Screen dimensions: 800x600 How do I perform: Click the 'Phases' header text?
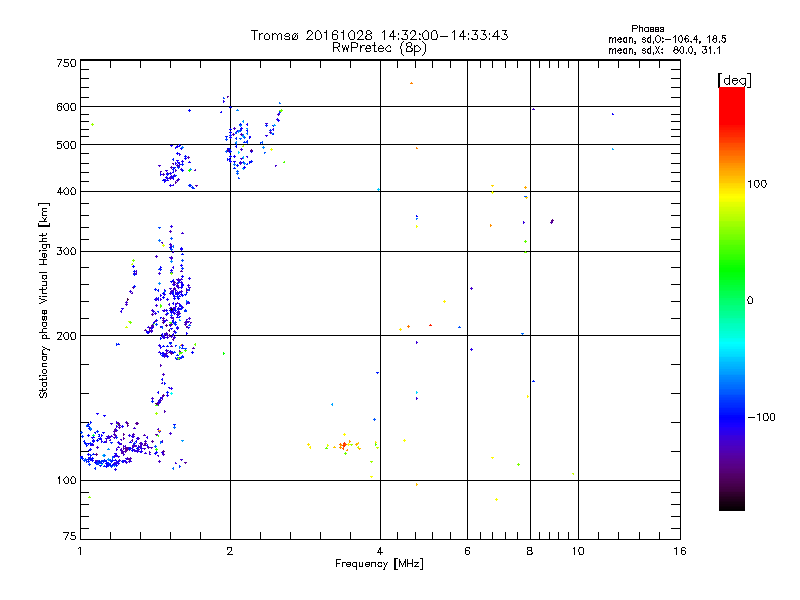coord(647,29)
